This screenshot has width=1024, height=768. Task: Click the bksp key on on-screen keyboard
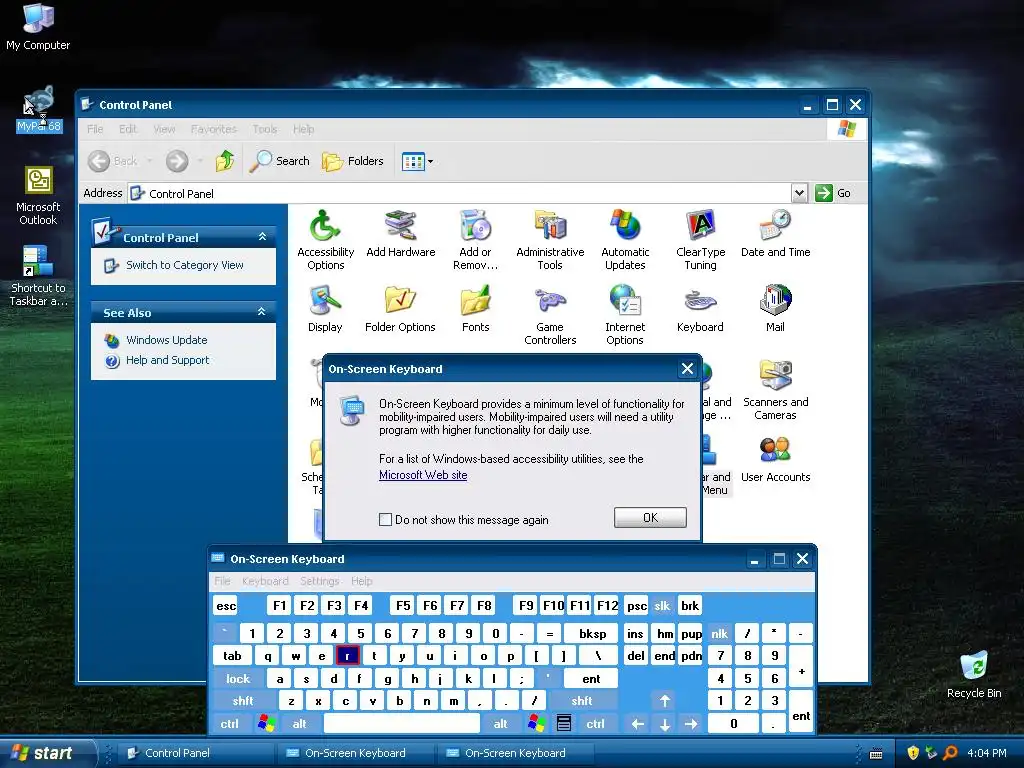[592, 633]
